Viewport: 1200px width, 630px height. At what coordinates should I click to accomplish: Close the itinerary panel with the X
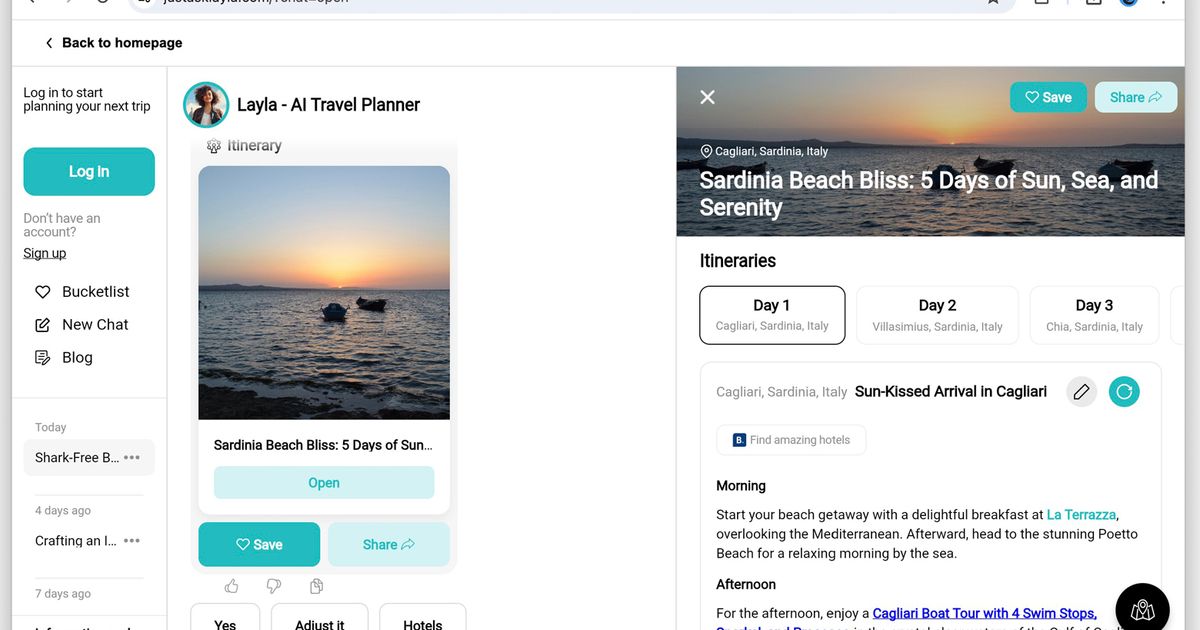tap(708, 97)
